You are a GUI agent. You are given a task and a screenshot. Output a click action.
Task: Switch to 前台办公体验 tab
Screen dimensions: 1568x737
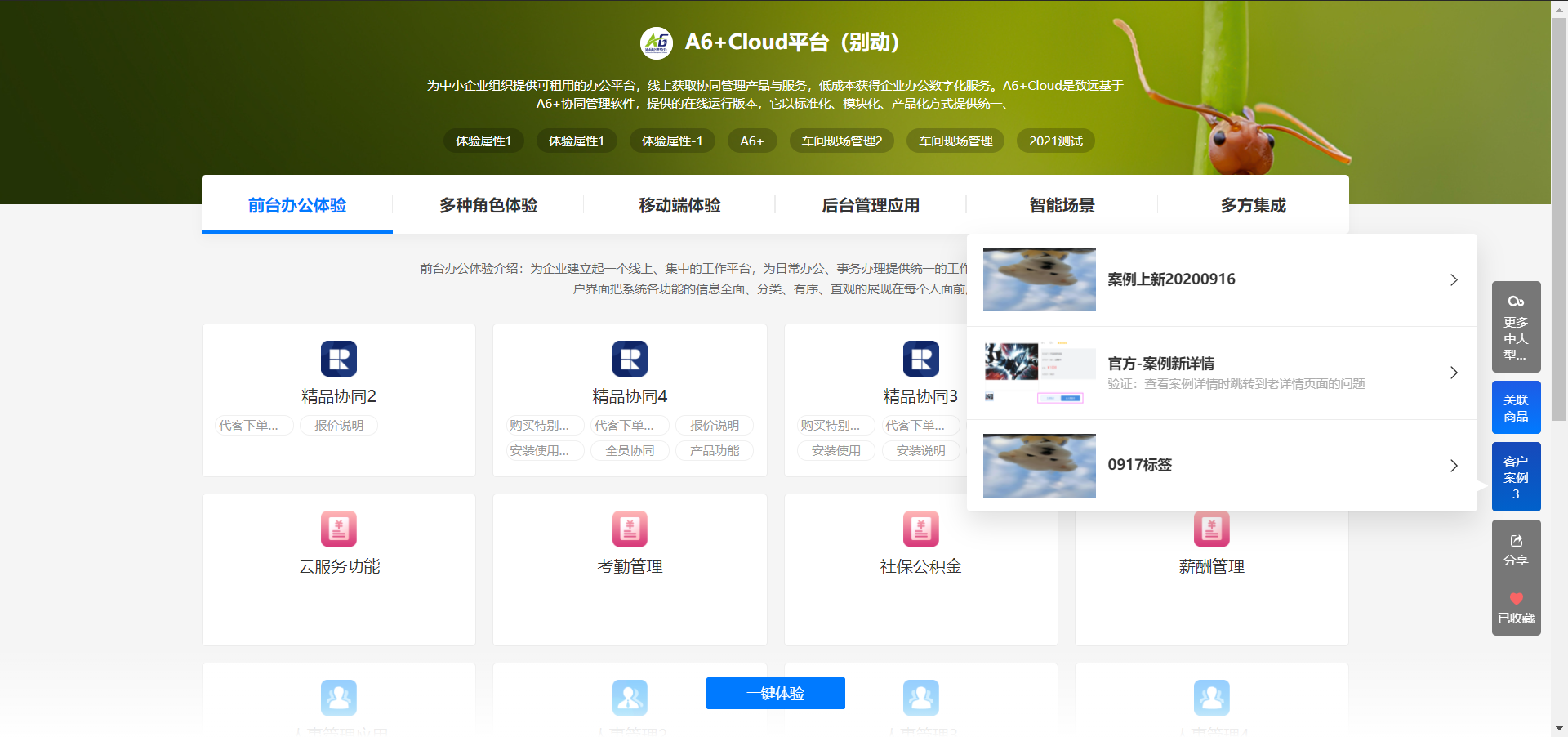click(297, 205)
